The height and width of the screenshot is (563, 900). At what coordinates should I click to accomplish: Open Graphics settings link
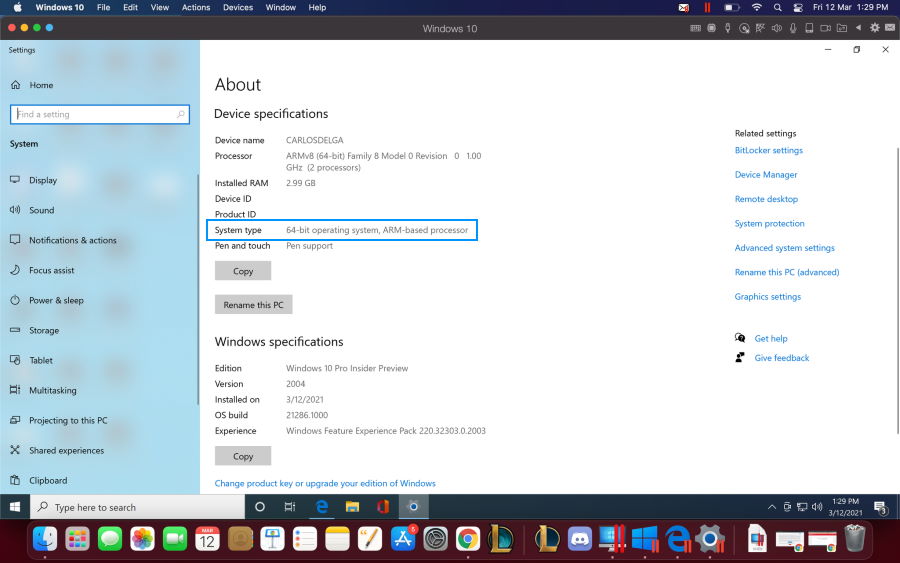[x=767, y=297]
